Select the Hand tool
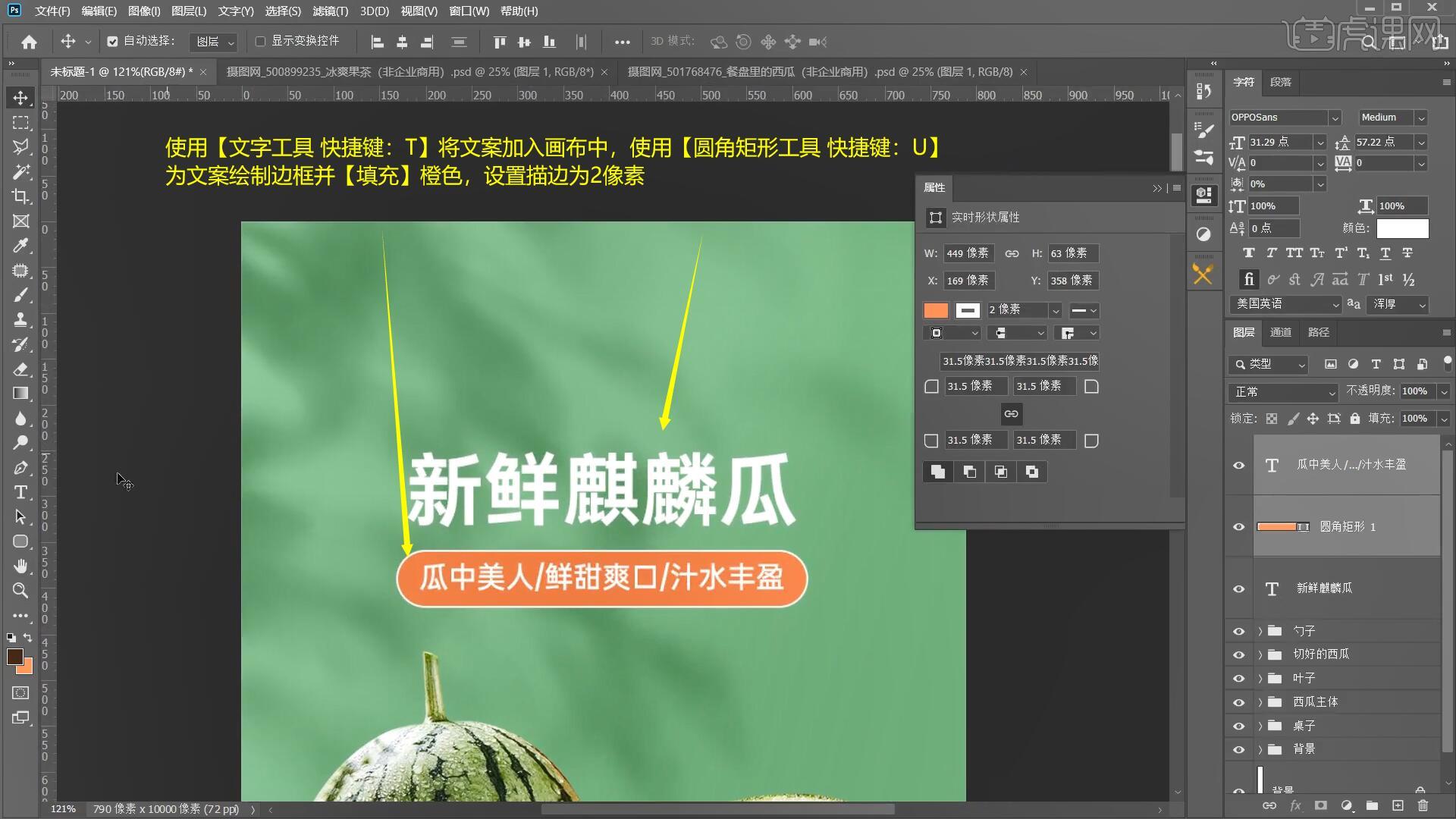The image size is (1456, 819). 20,566
